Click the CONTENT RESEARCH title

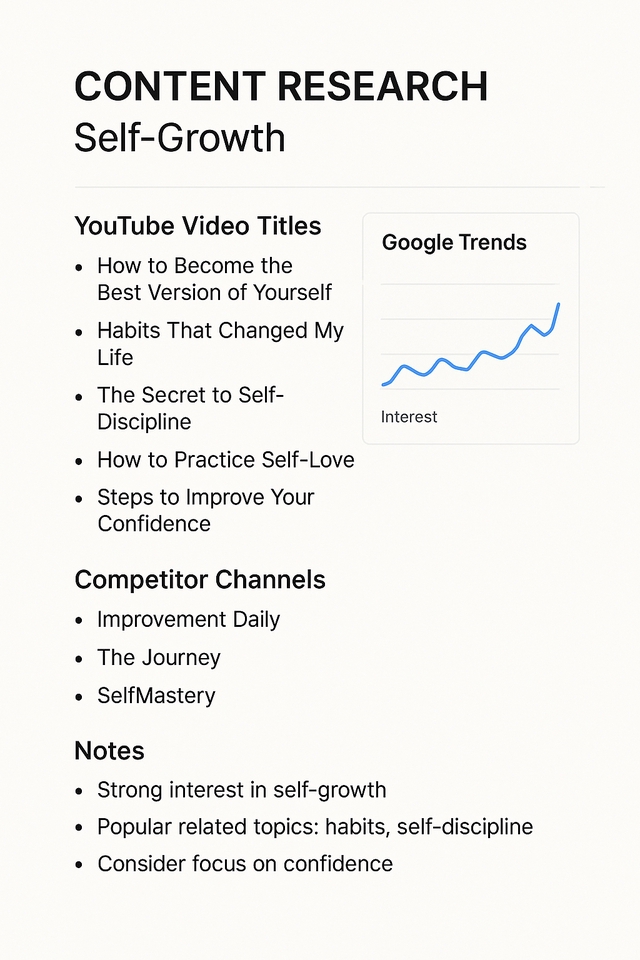281,86
